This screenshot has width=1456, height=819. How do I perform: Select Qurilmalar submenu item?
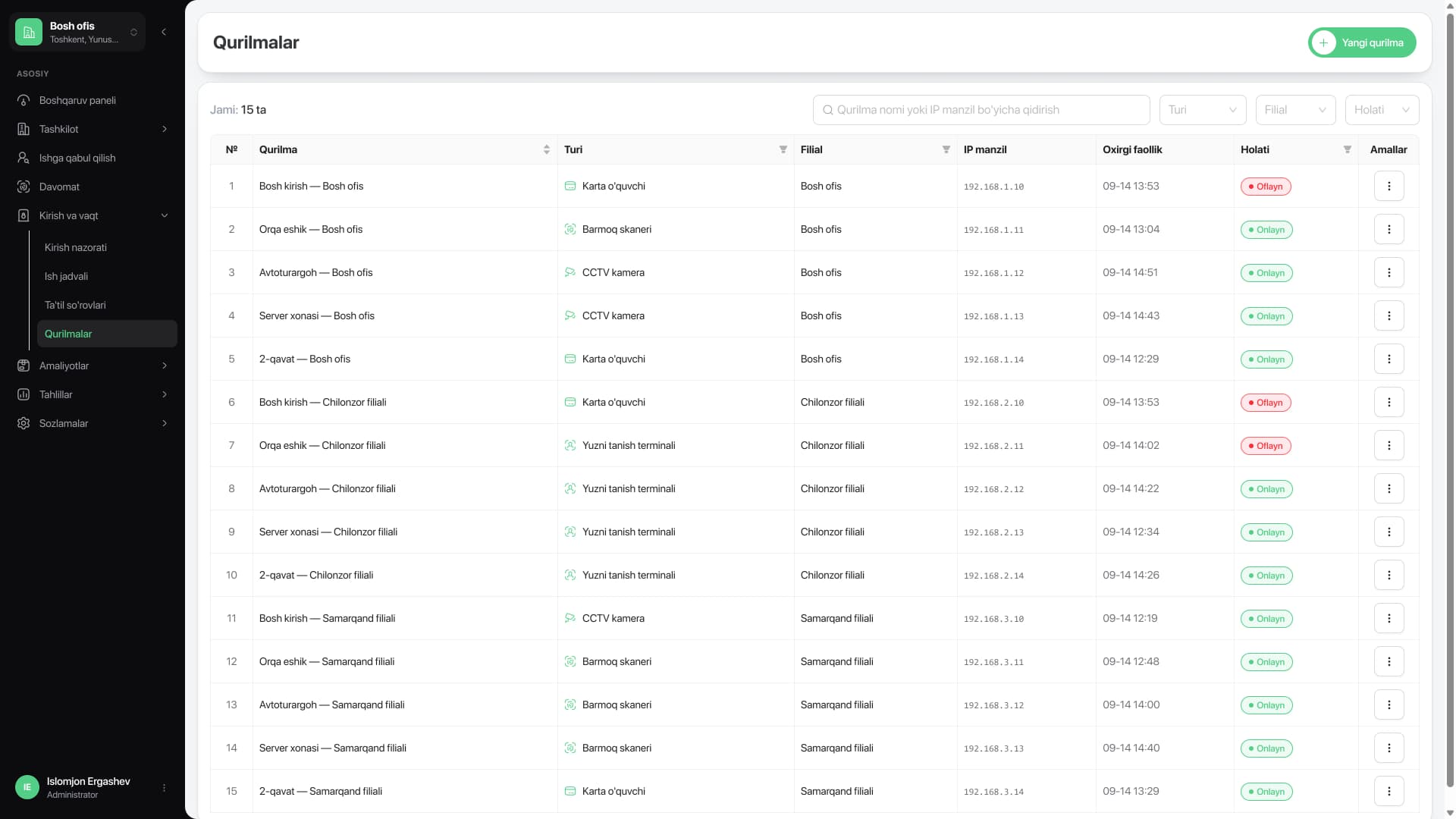(107, 334)
